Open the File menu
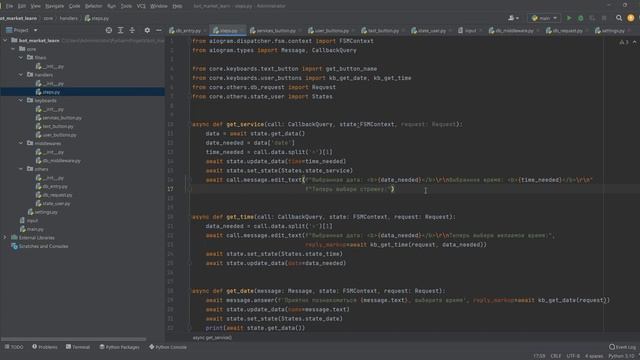 tap(9, 6)
